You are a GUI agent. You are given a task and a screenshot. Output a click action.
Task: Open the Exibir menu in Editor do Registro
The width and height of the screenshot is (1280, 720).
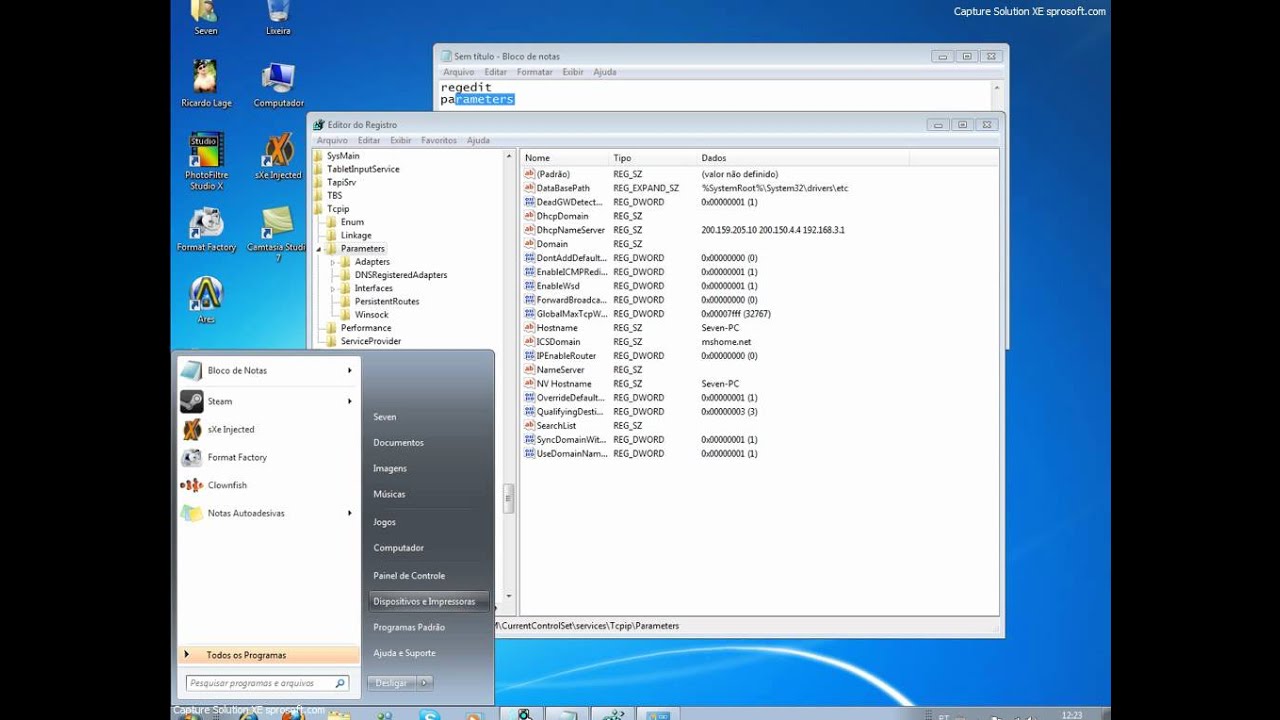click(400, 141)
